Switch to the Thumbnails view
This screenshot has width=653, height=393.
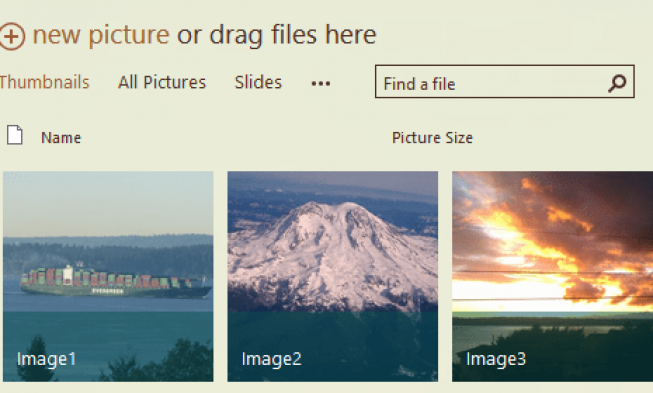pyautogui.click(x=44, y=82)
